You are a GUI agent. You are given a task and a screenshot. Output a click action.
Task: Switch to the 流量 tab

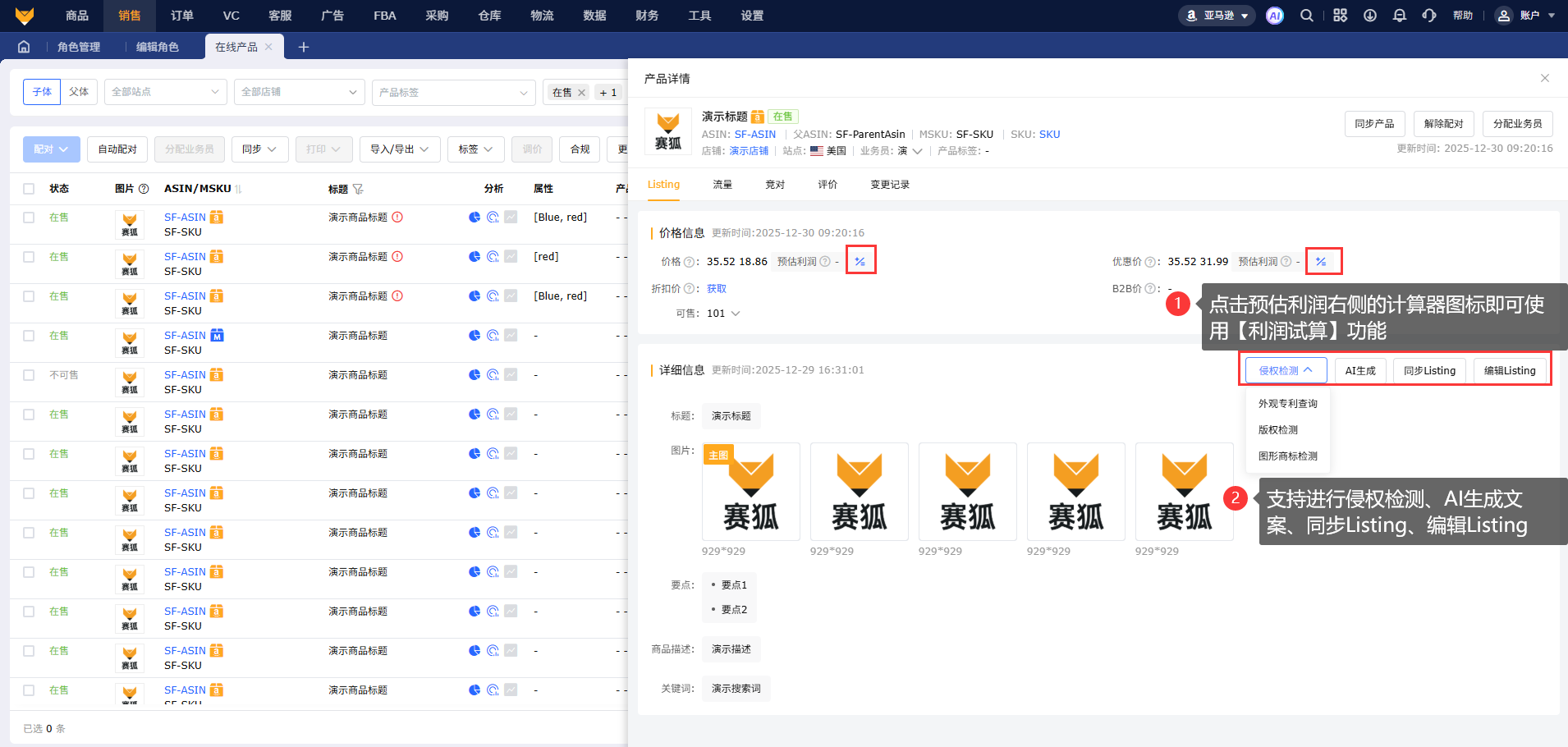722,185
